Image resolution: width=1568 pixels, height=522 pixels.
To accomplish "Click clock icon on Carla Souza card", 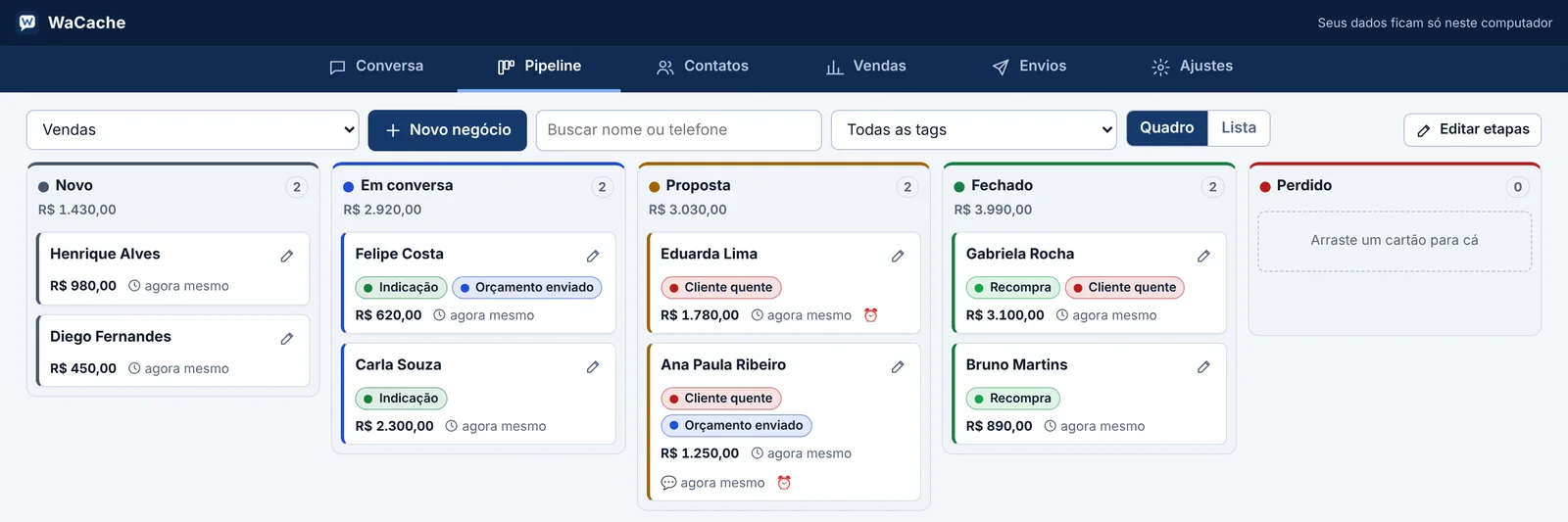I will (452, 426).
